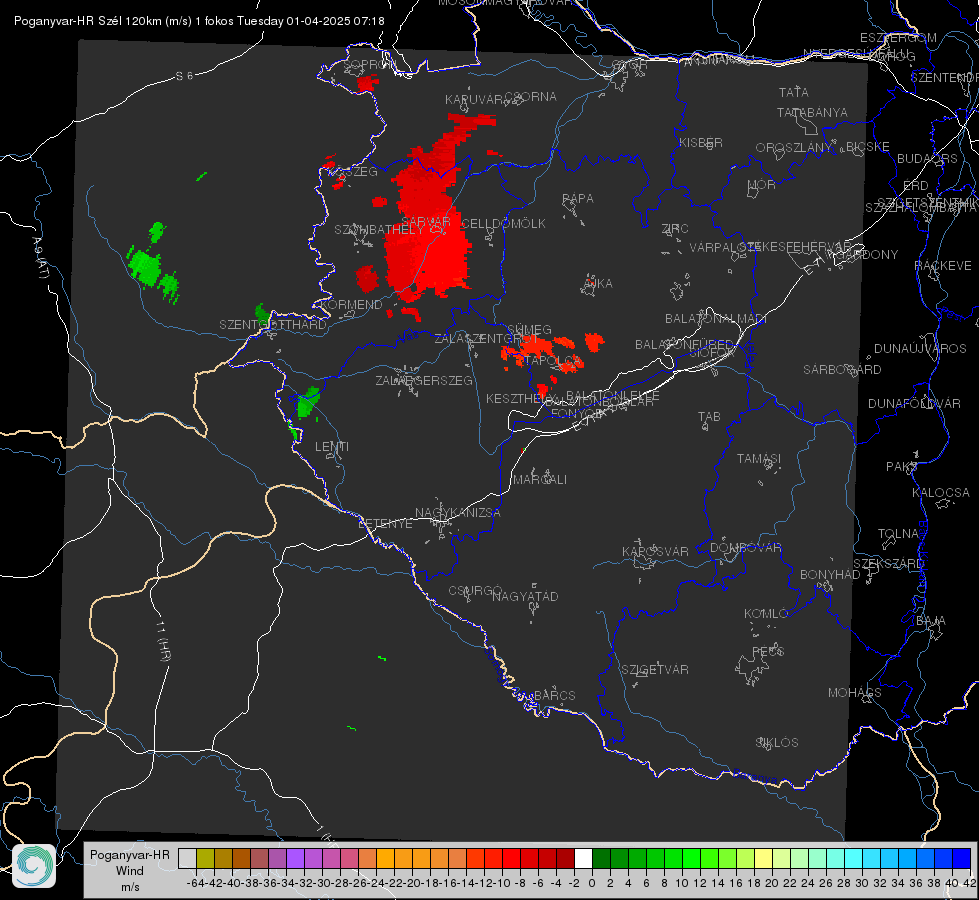Viewport: 979px width, 900px height.
Task: Click the MOHACS town label
Action: click(854, 693)
